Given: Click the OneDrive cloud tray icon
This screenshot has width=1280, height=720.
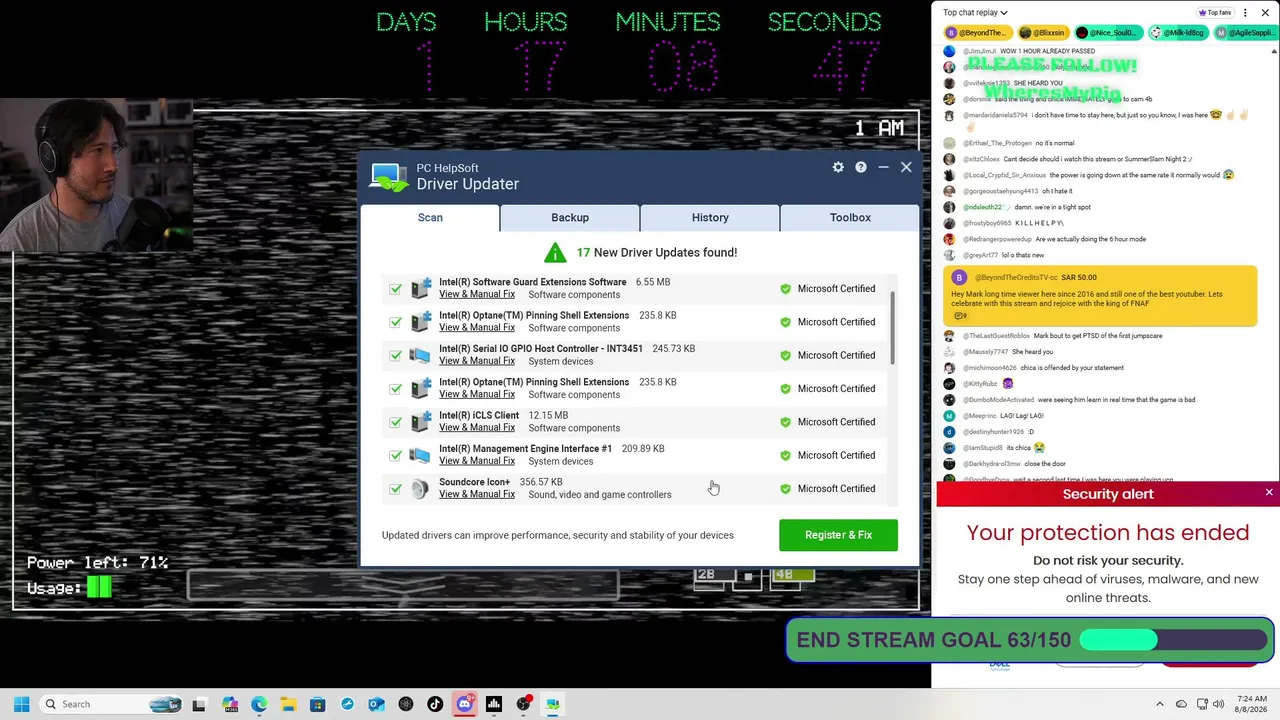Looking at the screenshot, I should (x=1181, y=704).
